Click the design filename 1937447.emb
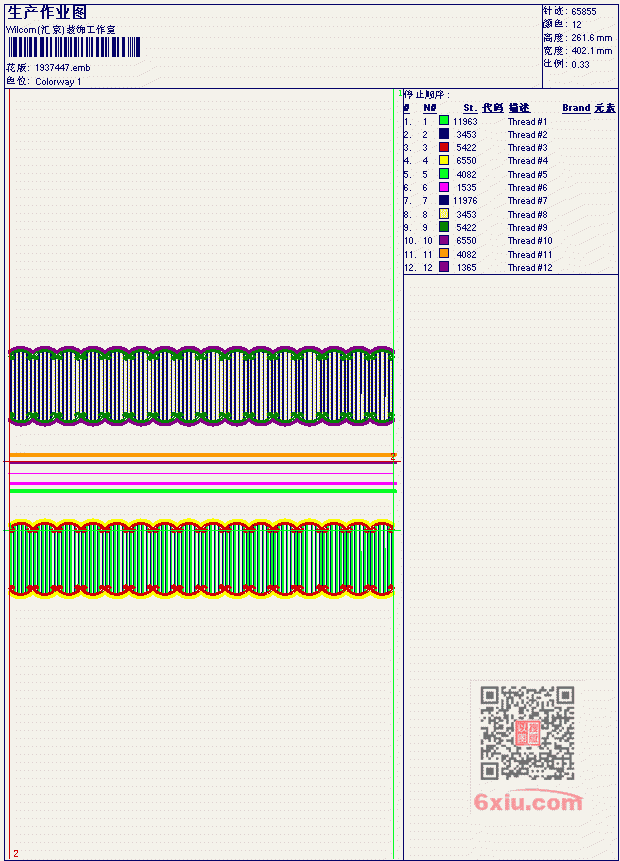 tap(63, 68)
